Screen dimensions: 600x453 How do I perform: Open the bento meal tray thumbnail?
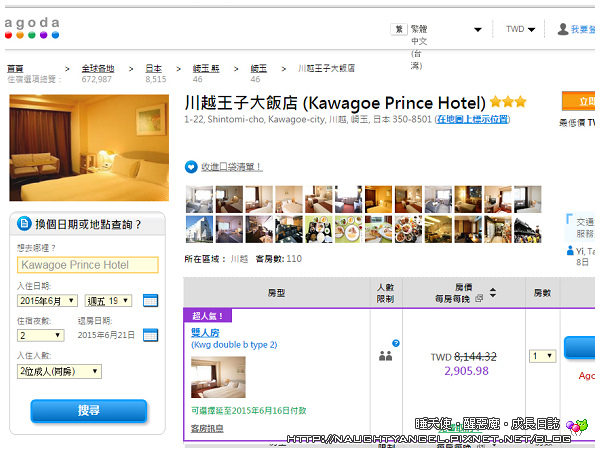coord(319,229)
